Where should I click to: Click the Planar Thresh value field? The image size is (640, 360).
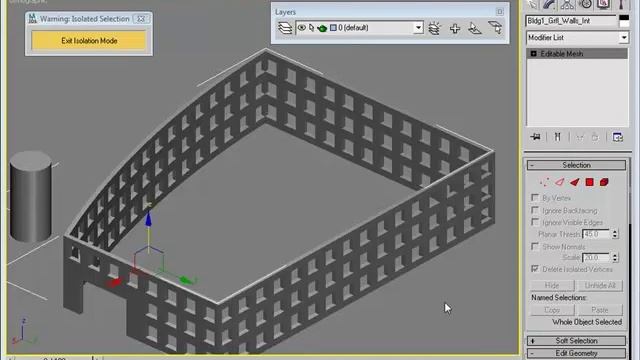click(596, 234)
